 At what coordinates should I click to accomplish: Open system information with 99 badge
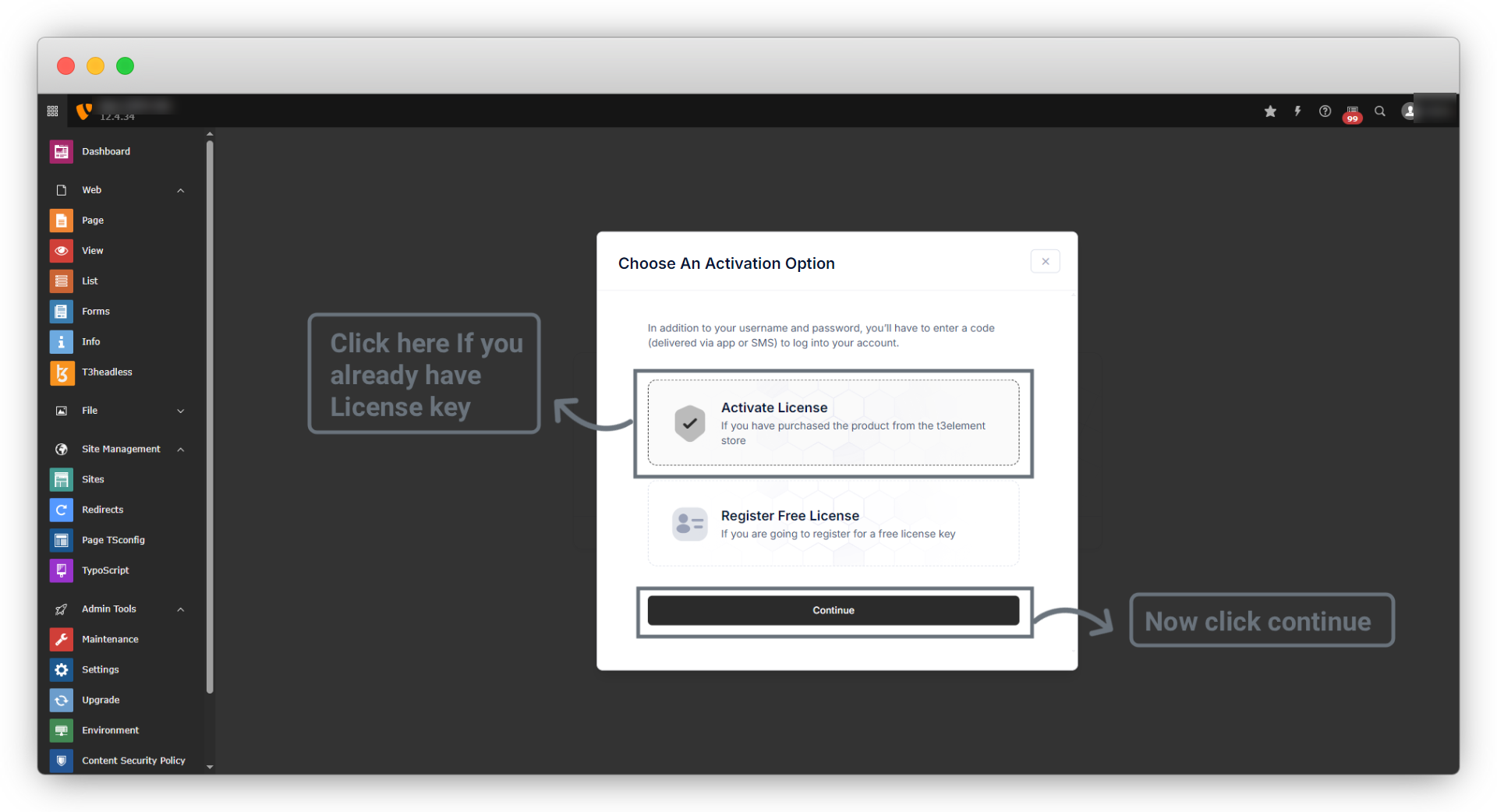click(x=1352, y=113)
